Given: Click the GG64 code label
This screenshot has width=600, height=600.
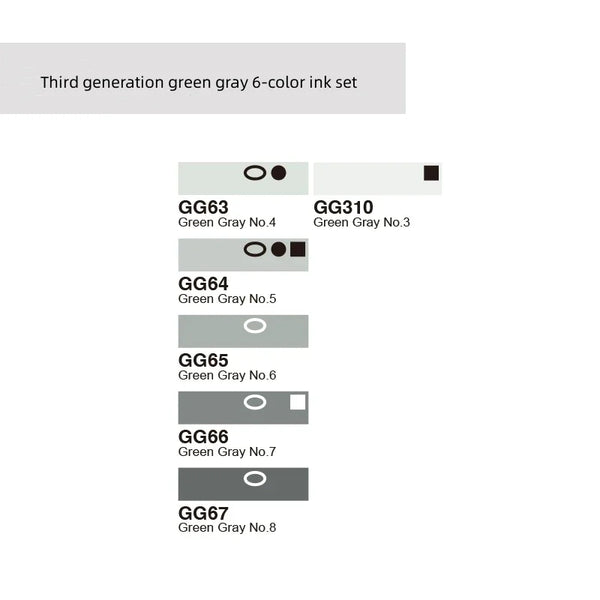Looking at the screenshot, I should [203, 284].
